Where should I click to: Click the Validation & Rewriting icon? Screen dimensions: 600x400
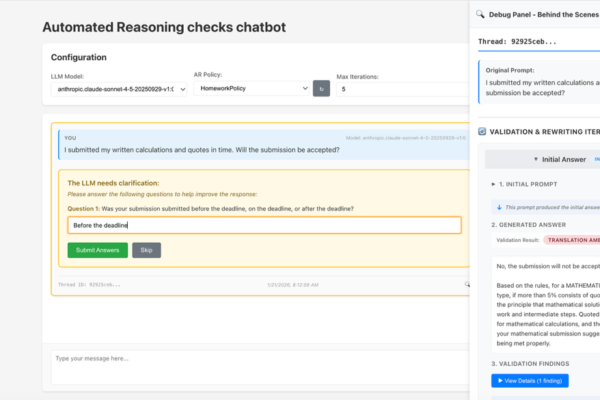[x=482, y=131]
